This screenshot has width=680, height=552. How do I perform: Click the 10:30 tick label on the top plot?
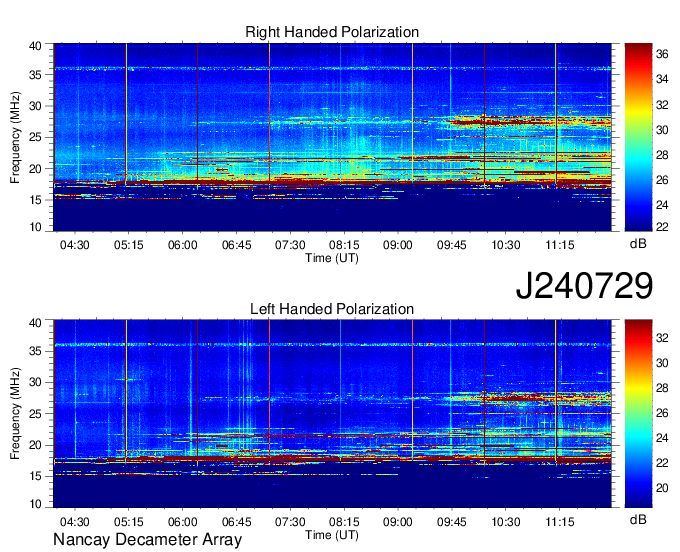click(506, 245)
